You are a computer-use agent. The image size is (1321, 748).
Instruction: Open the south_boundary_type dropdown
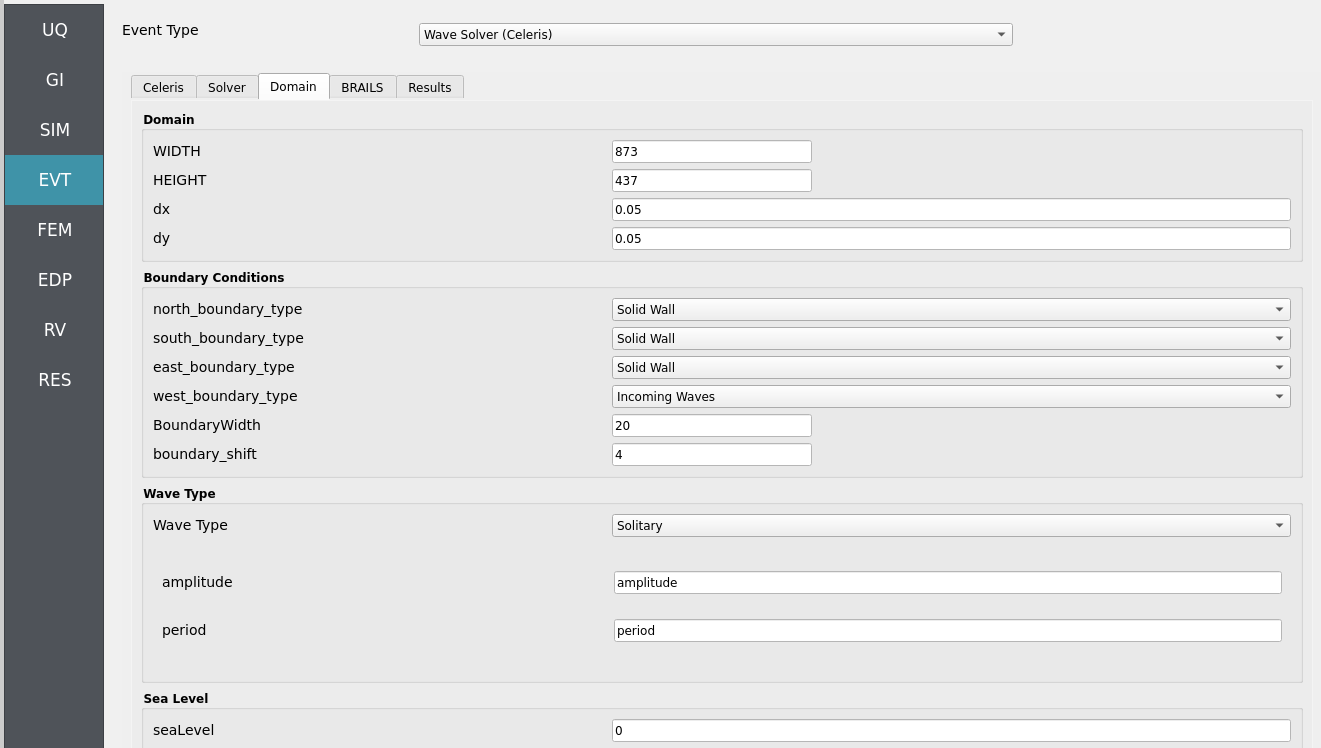pos(951,339)
